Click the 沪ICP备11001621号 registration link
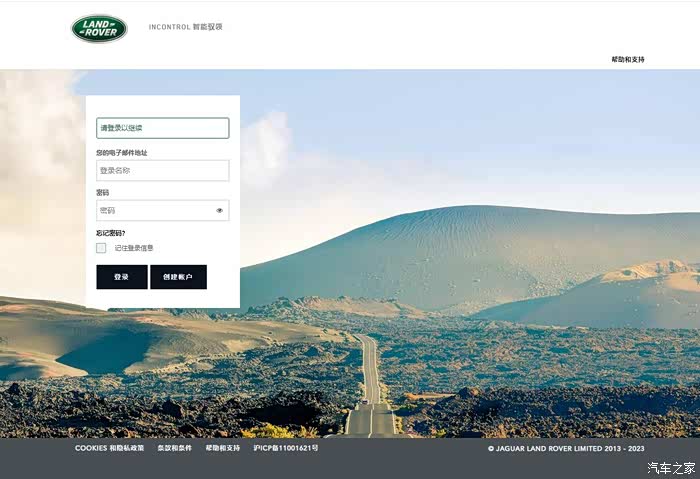The width and height of the screenshot is (700, 479). (286, 448)
